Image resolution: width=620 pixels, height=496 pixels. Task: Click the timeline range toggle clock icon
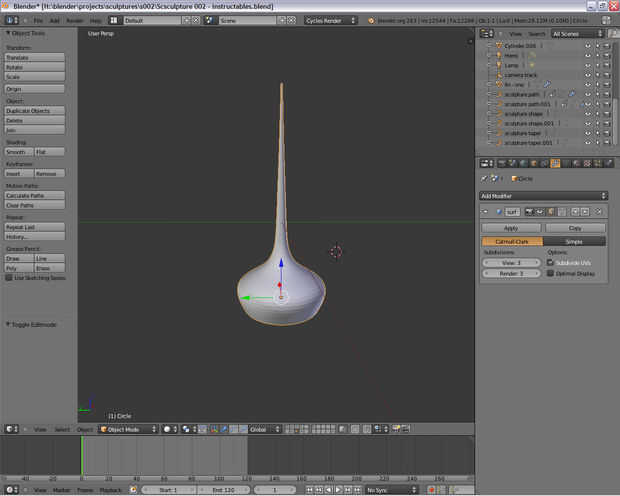tap(133, 490)
